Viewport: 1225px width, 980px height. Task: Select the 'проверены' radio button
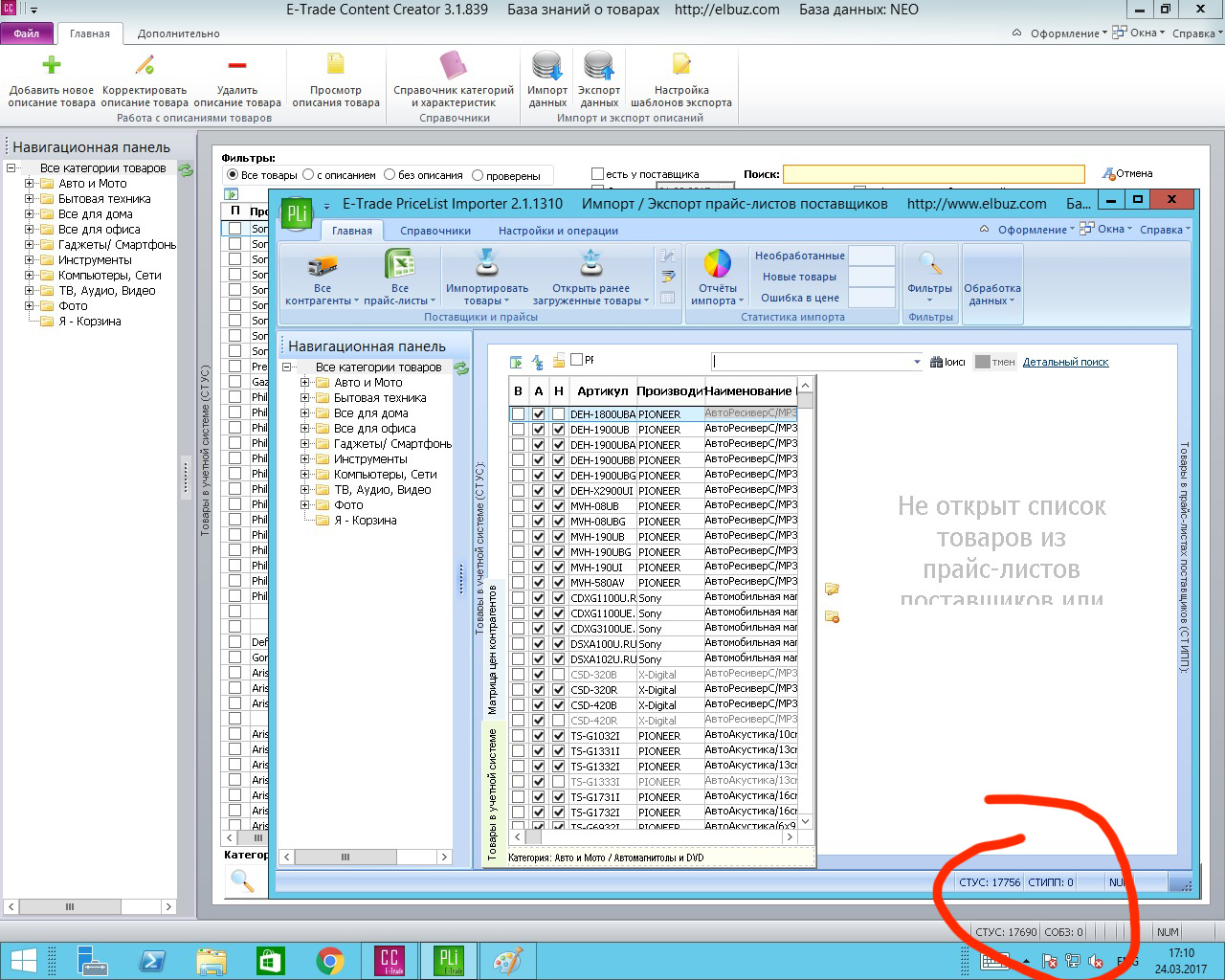477,175
